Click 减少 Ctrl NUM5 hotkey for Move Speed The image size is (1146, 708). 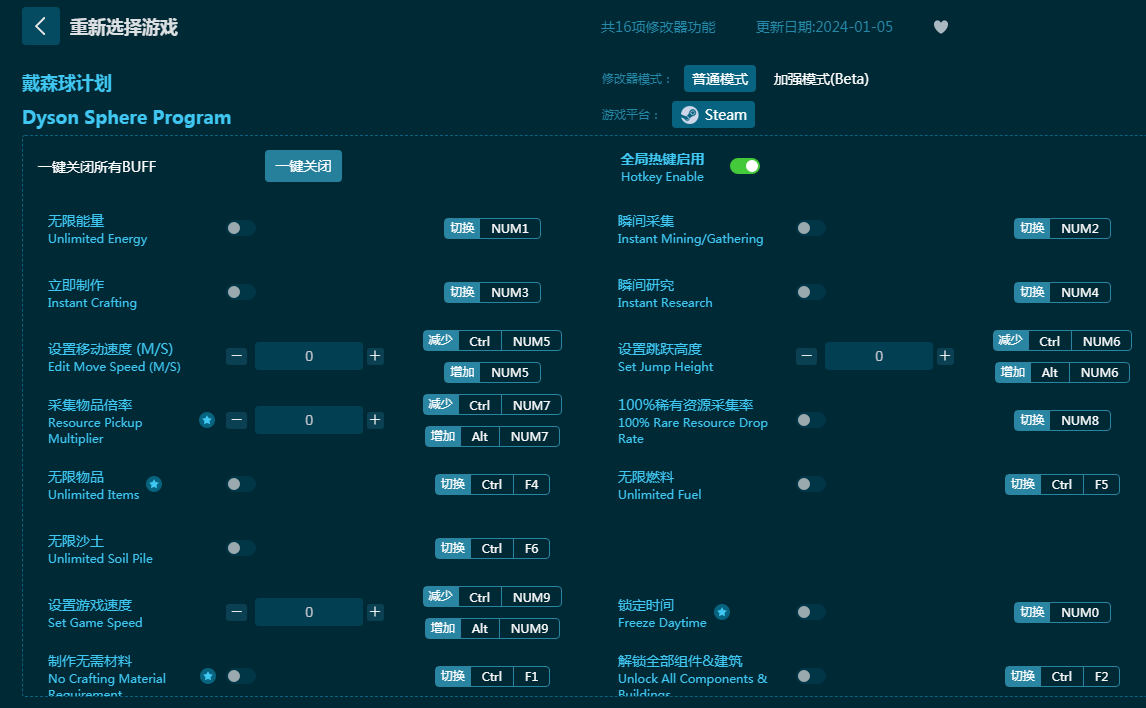(x=492, y=341)
